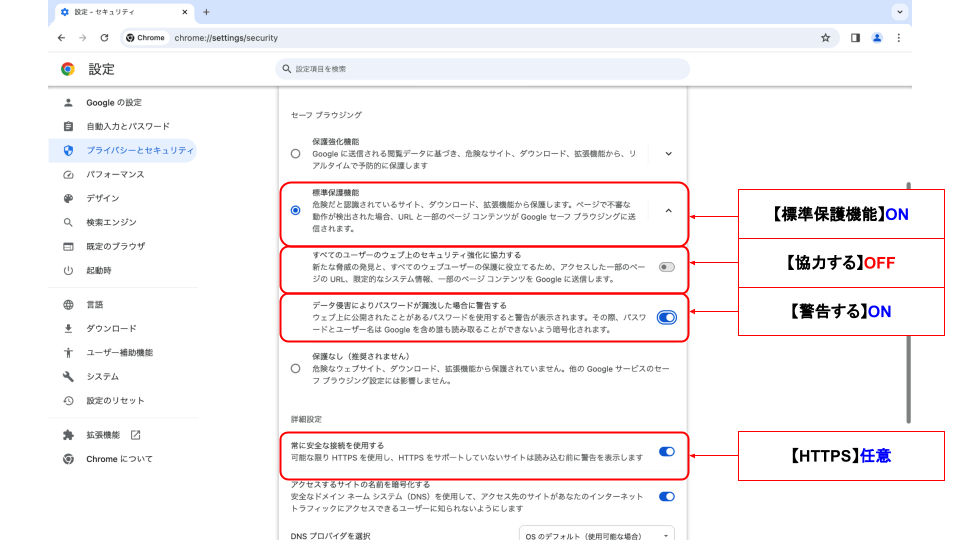Click the 設定項目を検索 search field
Image resolution: width=960 pixels, height=540 pixels.
(482, 69)
